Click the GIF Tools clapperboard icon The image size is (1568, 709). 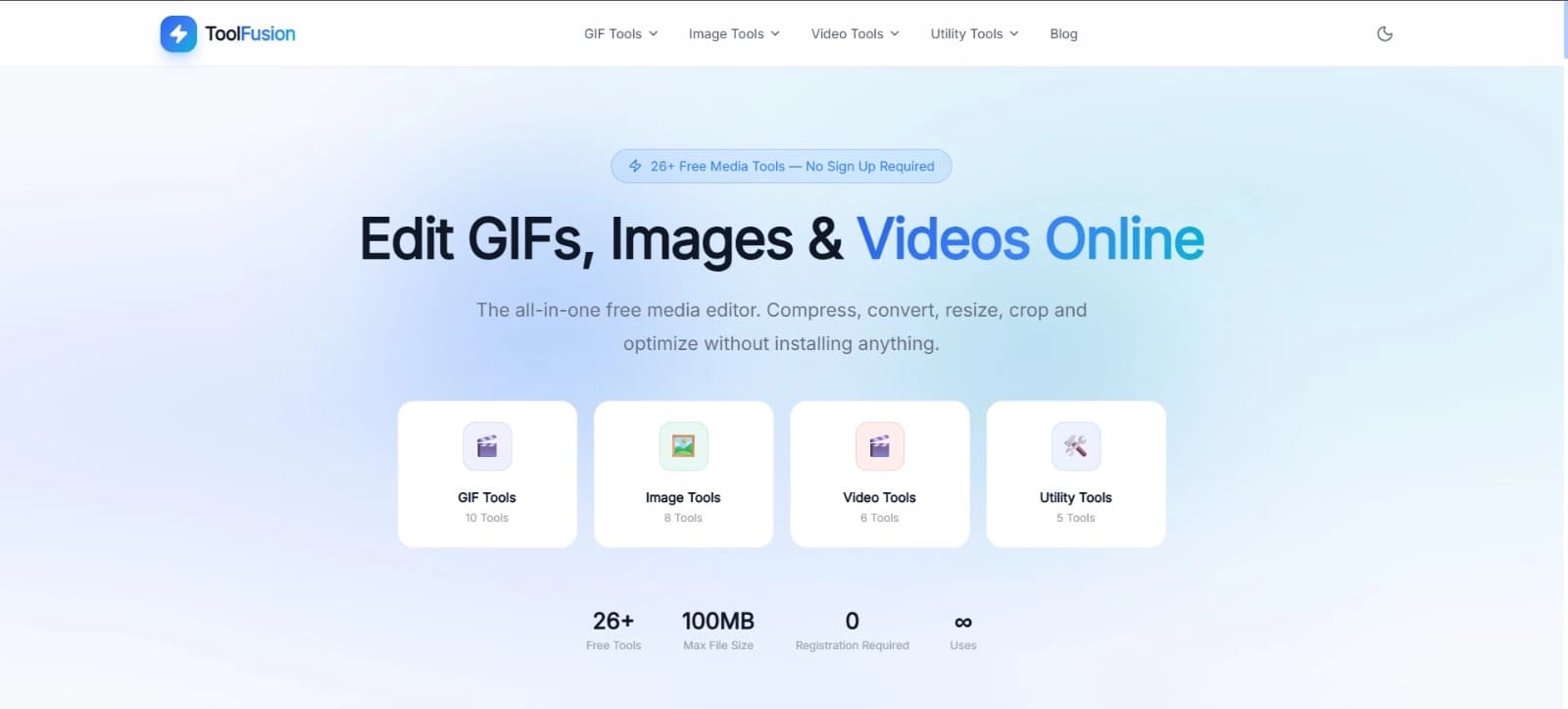(487, 446)
